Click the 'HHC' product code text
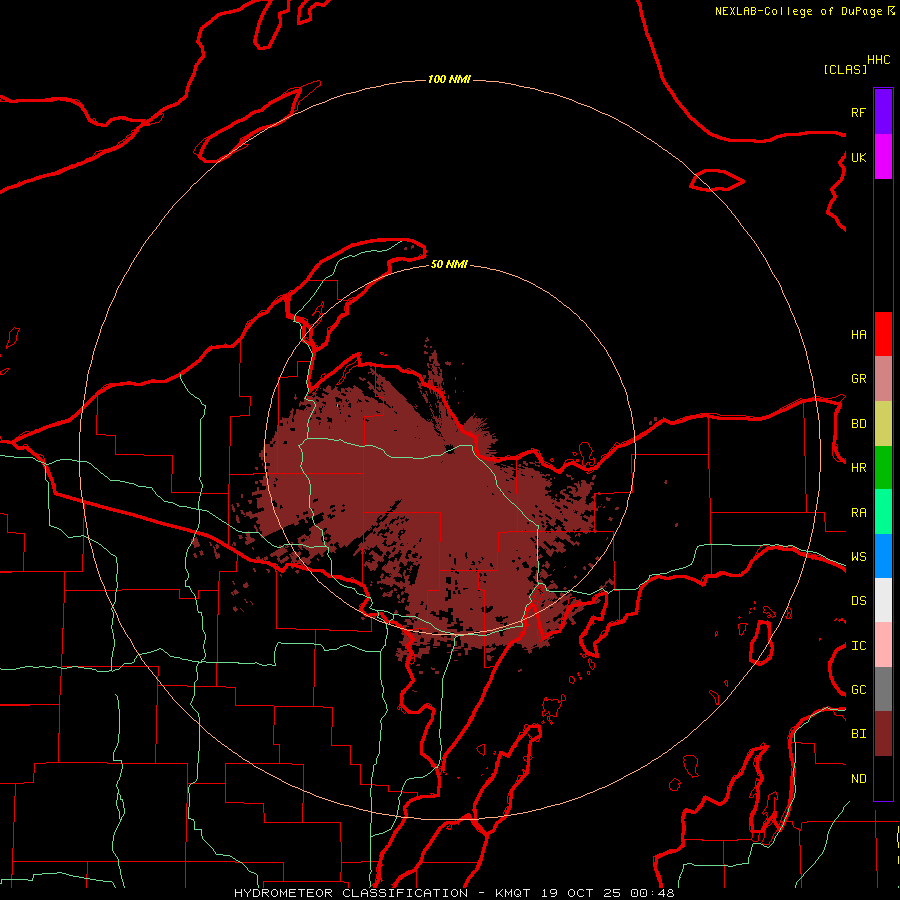Viewport: 900px width, 900px height. click(x=878, y=60)
